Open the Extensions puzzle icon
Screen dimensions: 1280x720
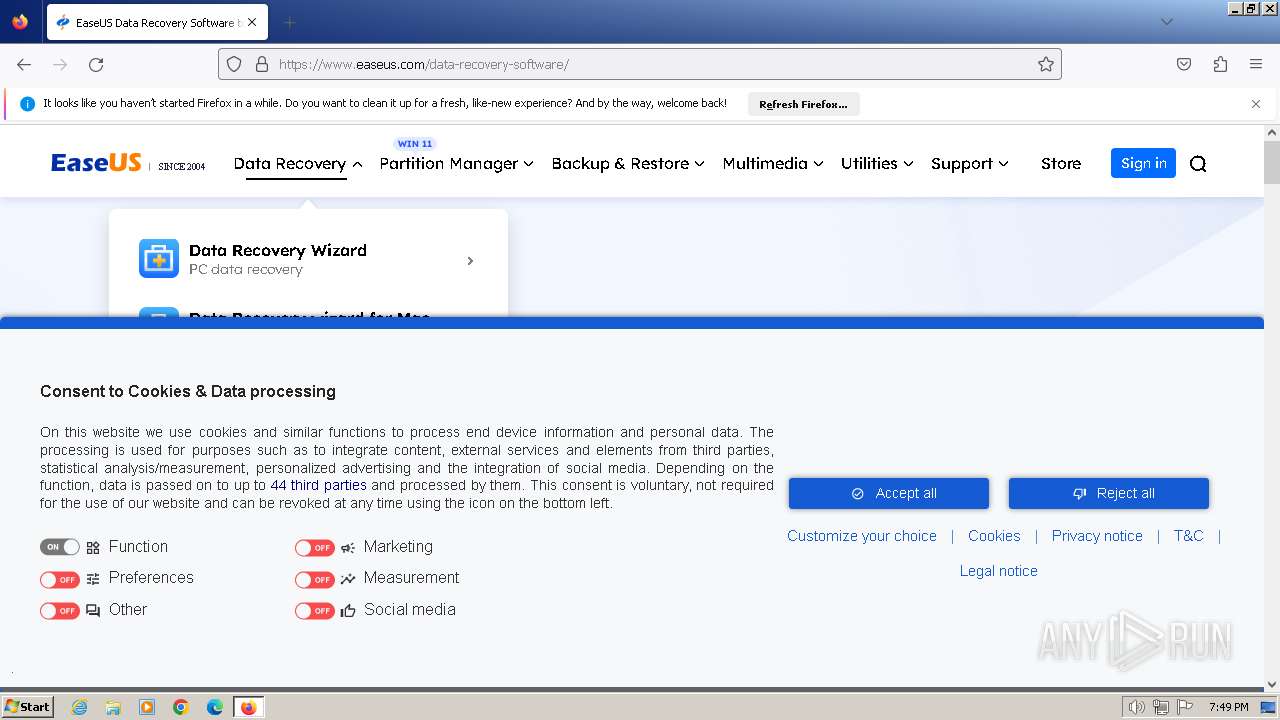tap(1220, 64)
